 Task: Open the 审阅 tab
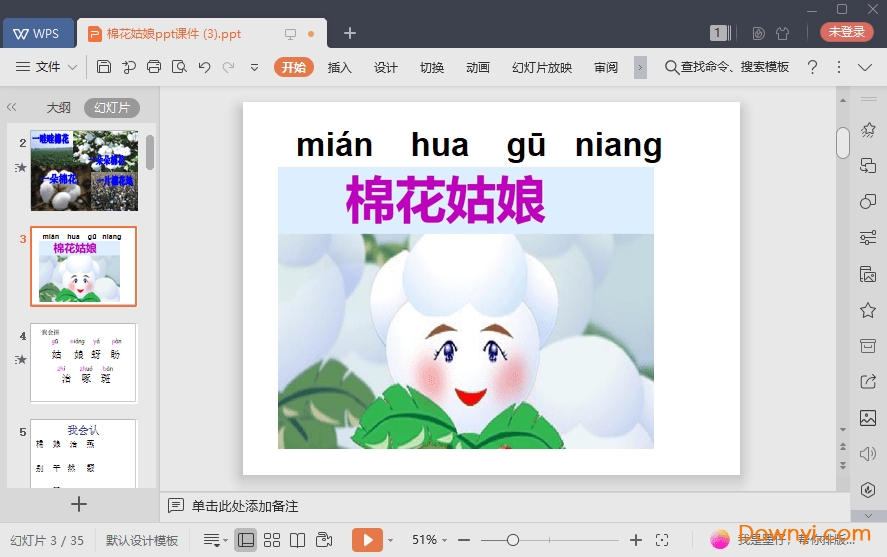[x=606, y=67]
